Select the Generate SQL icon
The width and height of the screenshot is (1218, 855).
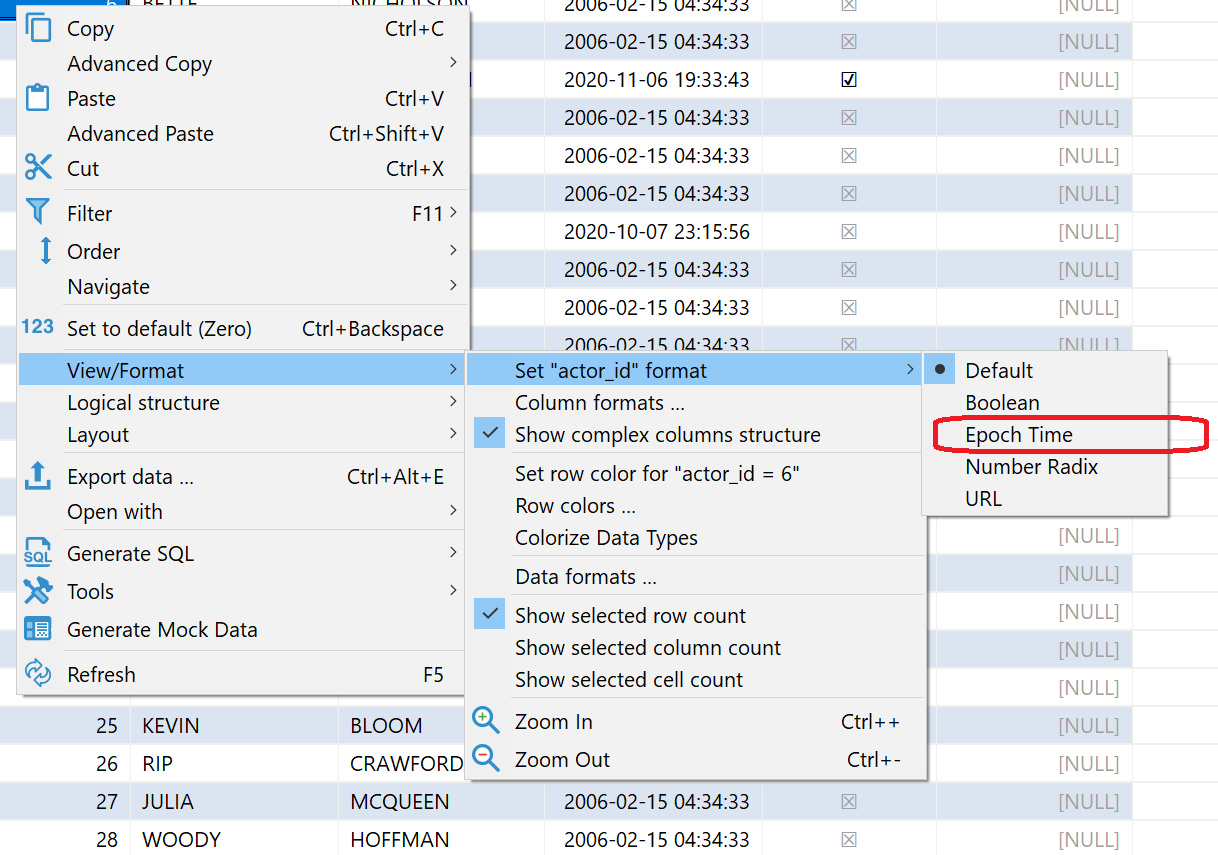point(39,553)
